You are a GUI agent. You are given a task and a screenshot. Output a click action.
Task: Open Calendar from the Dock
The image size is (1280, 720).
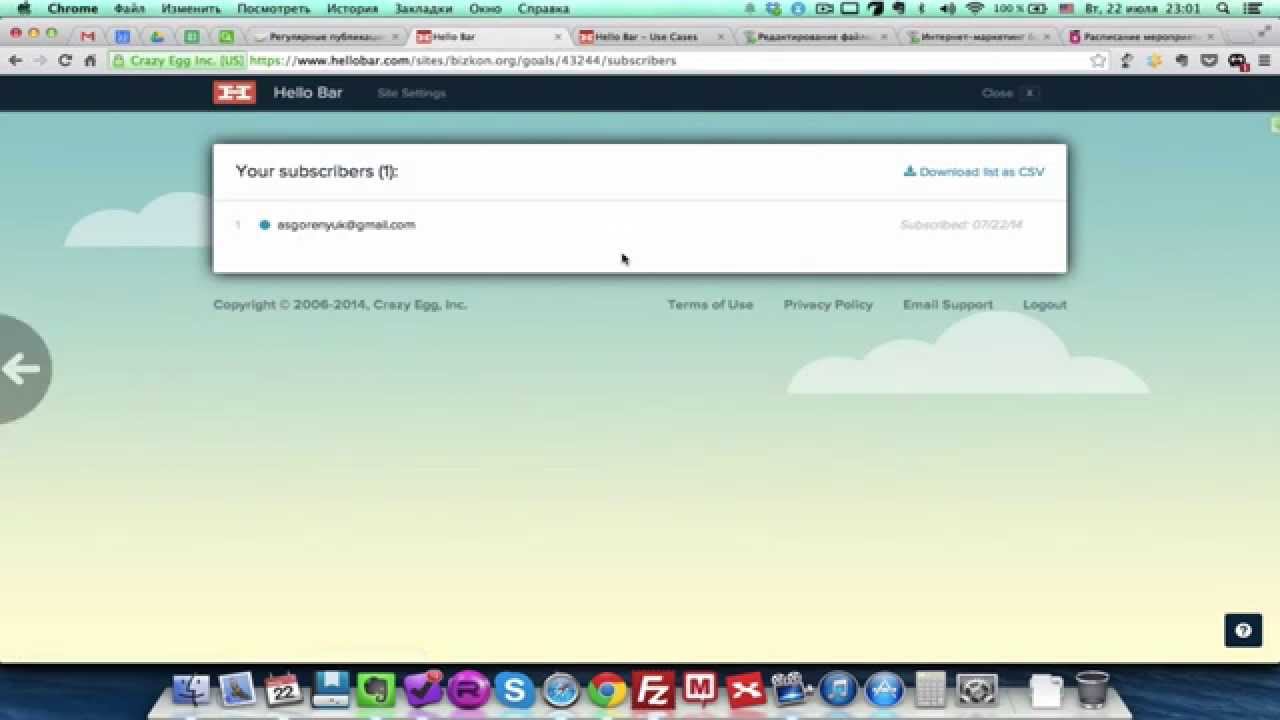[x=284, y=690]
